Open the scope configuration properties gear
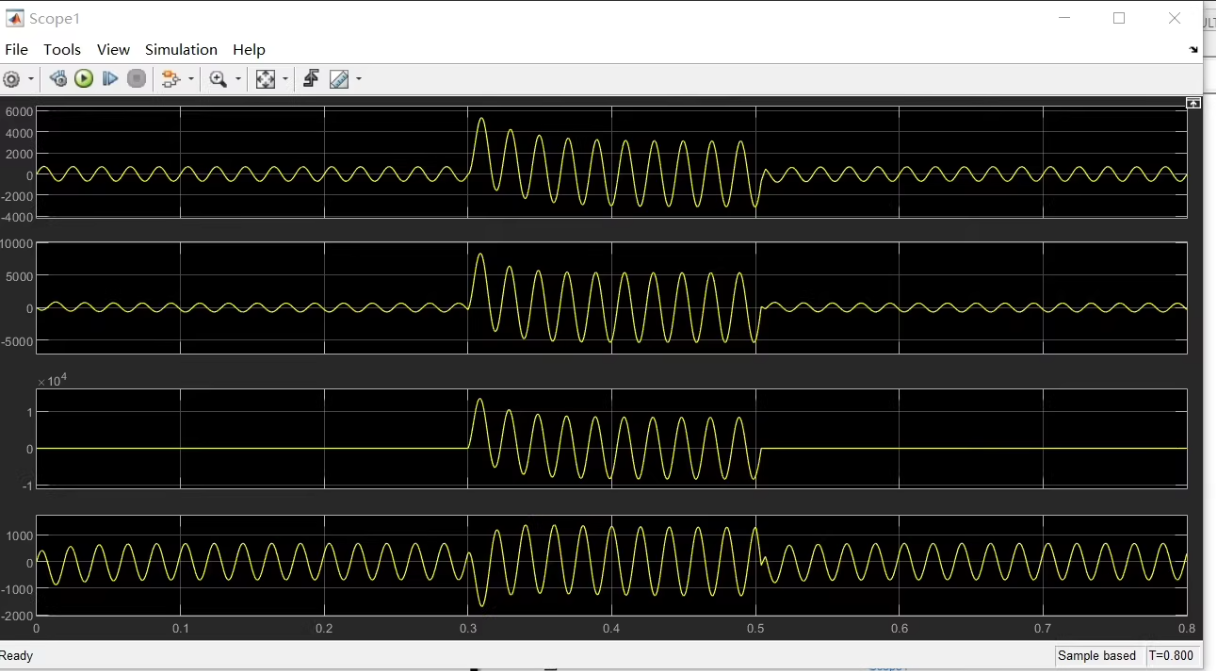The height and width of the screenshot is (671, 1216). click(12, 79)
